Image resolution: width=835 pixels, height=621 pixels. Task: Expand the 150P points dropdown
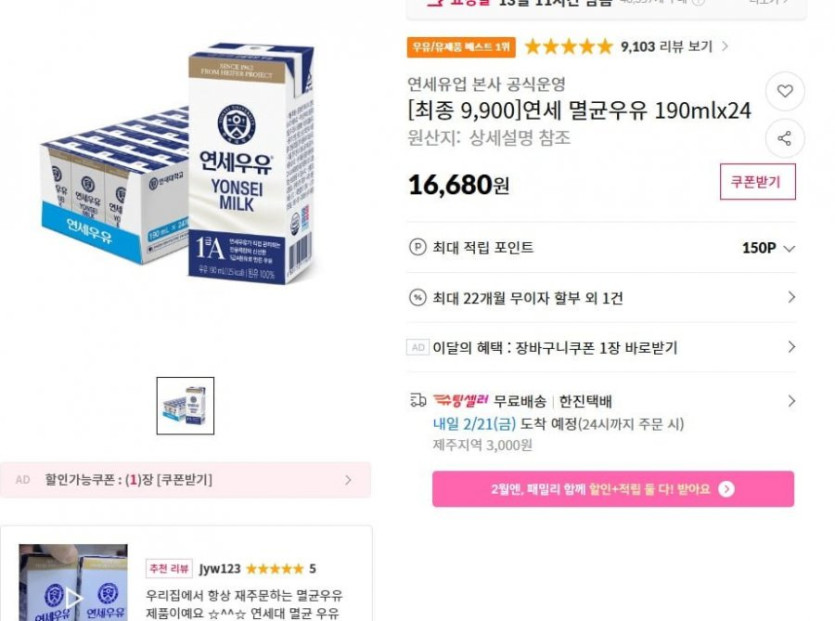789,249
